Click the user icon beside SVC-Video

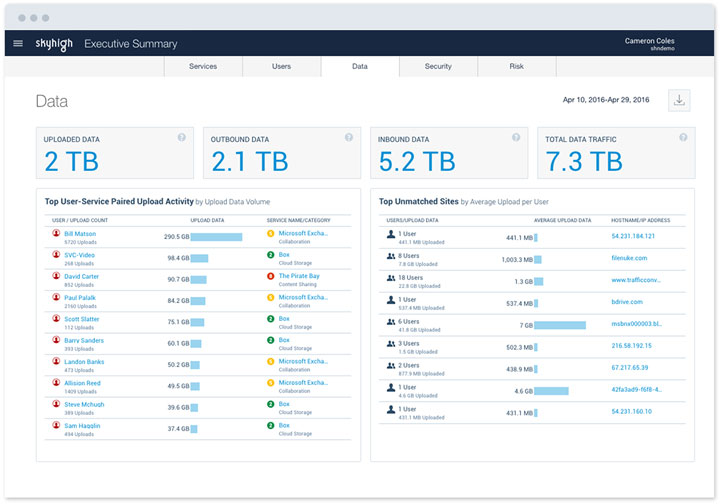(x=56, y=254)
